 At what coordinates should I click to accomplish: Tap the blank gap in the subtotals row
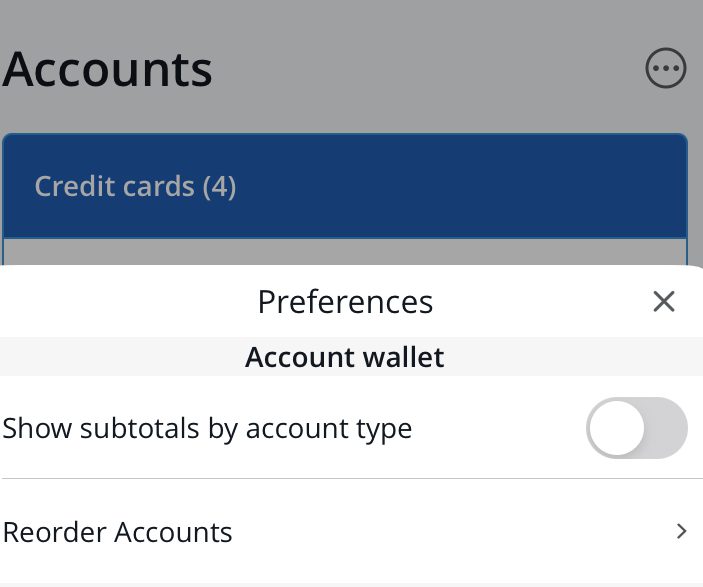[500, 429]
